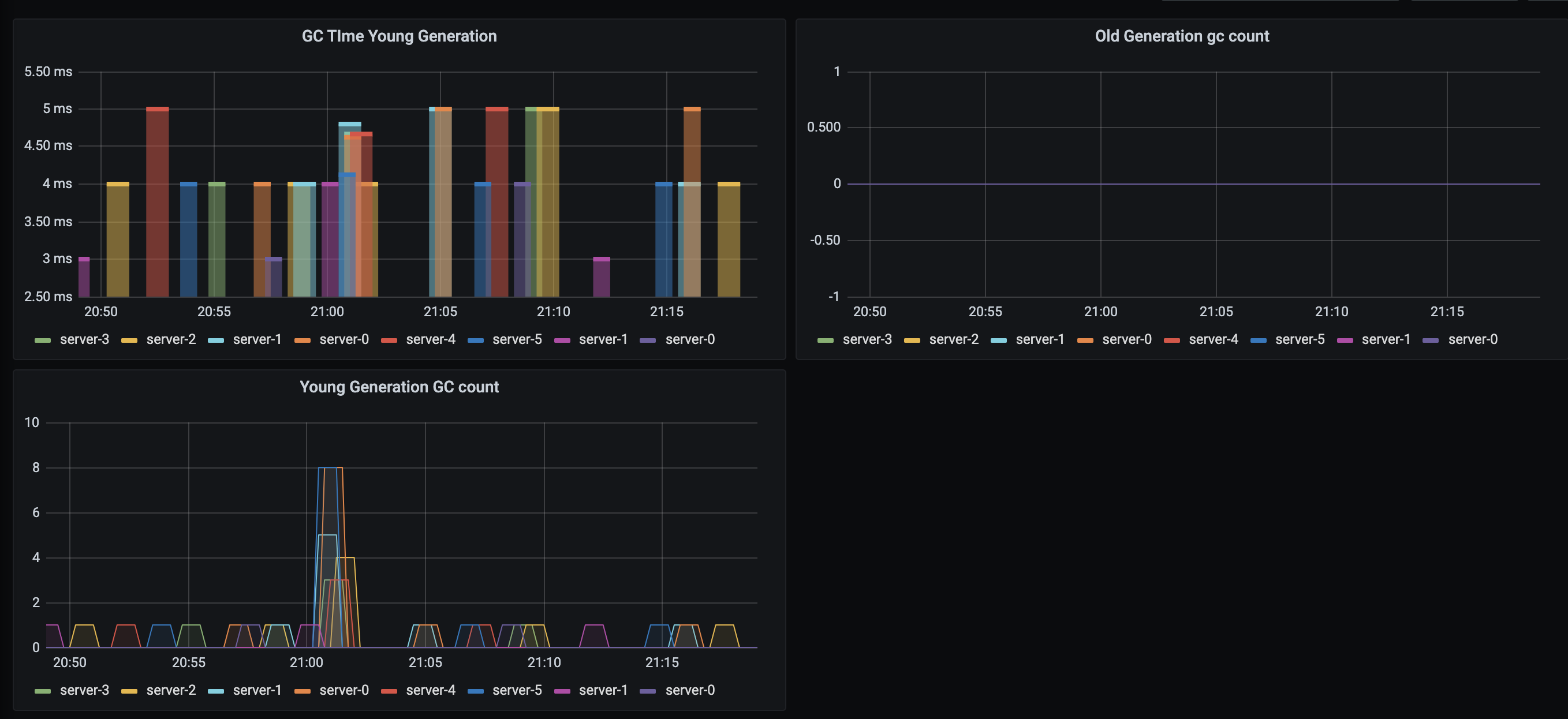Click the '21:05' x-axis label in Old Generation panel
The image size is (1568, 719).
point(1216,312)
